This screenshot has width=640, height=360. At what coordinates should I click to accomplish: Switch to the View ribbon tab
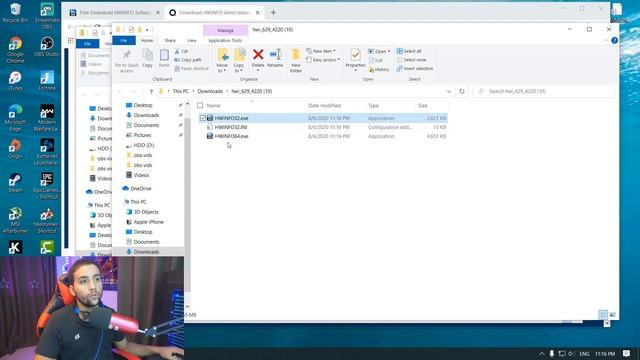point(191,40)
